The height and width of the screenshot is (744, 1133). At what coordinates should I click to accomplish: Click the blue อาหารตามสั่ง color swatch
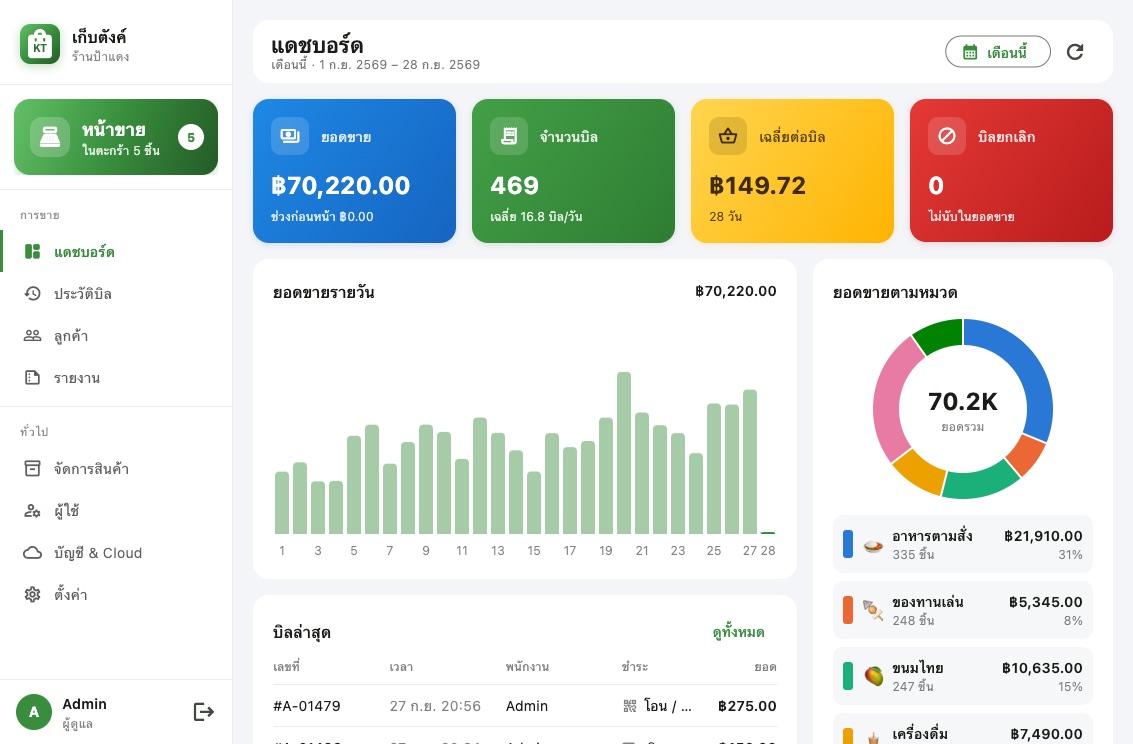click(x=848, y=544)
